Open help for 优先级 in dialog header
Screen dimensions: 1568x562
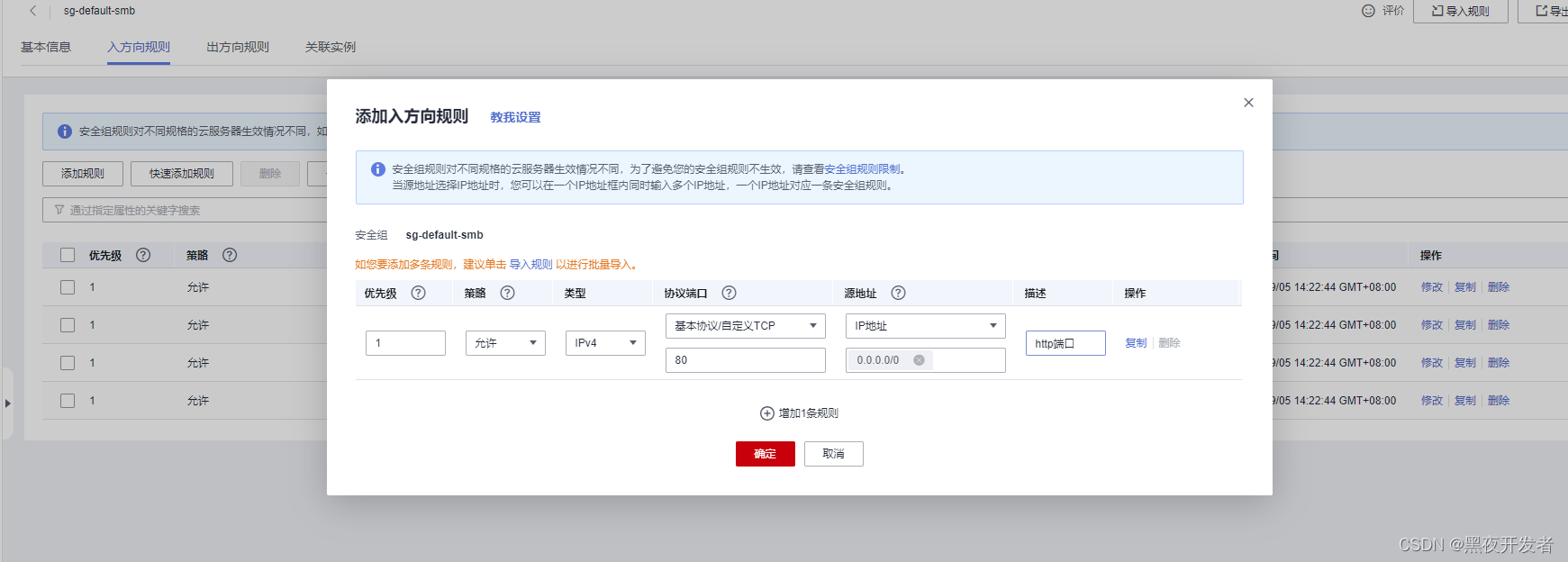(418, 293)
